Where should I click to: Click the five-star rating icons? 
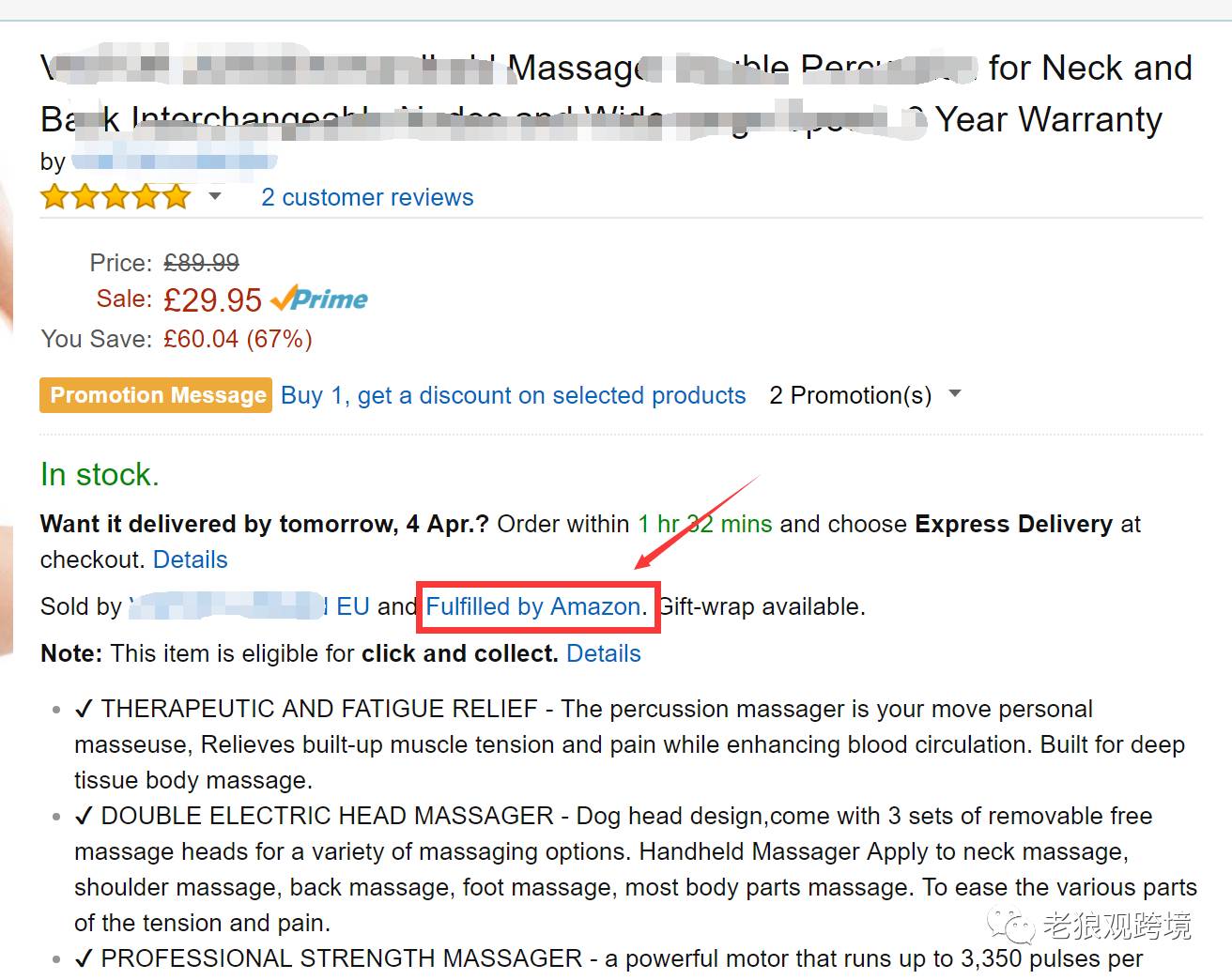tap(115, 197)
